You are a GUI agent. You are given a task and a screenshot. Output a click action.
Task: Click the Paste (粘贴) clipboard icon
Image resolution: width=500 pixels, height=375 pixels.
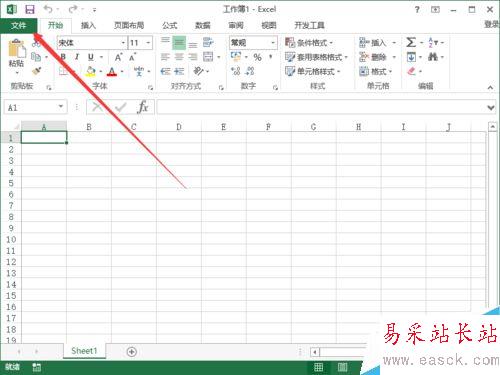tap(16, 49)
